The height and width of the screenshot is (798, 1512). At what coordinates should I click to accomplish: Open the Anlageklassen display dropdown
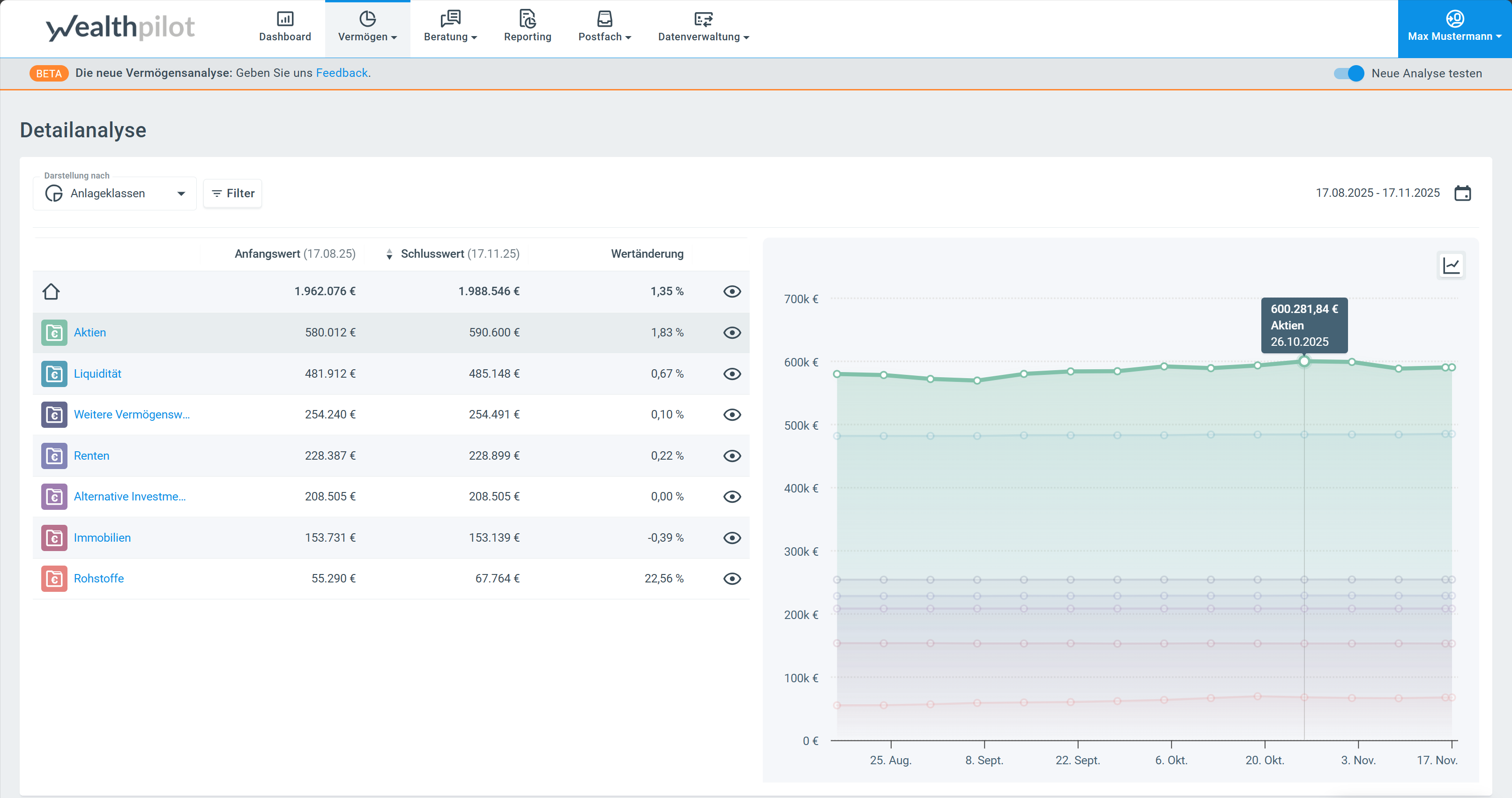114,193
